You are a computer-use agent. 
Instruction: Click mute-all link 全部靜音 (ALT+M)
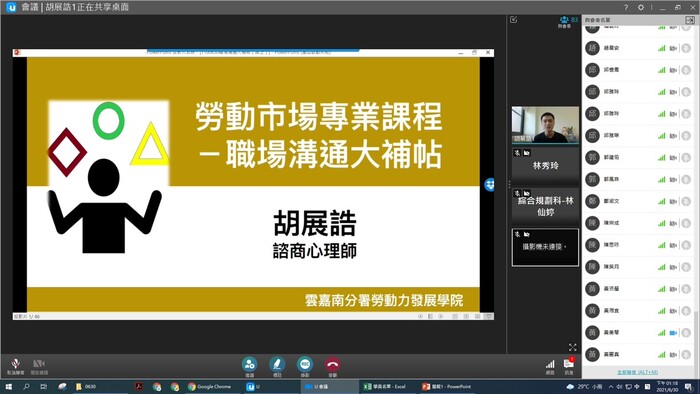[638, 372]
